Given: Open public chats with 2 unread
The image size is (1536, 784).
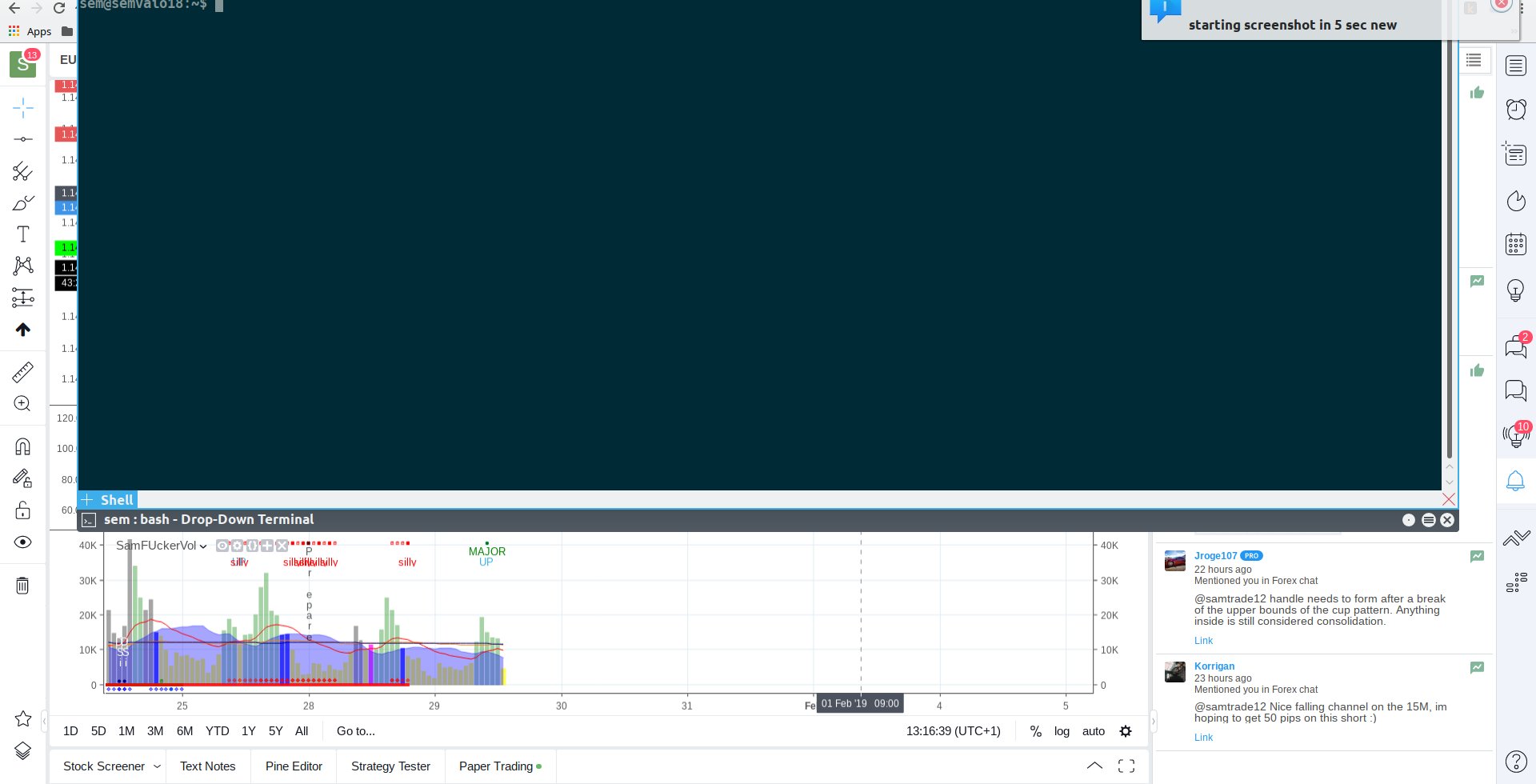Looking at the screenshot, I should click(1516, 346).
